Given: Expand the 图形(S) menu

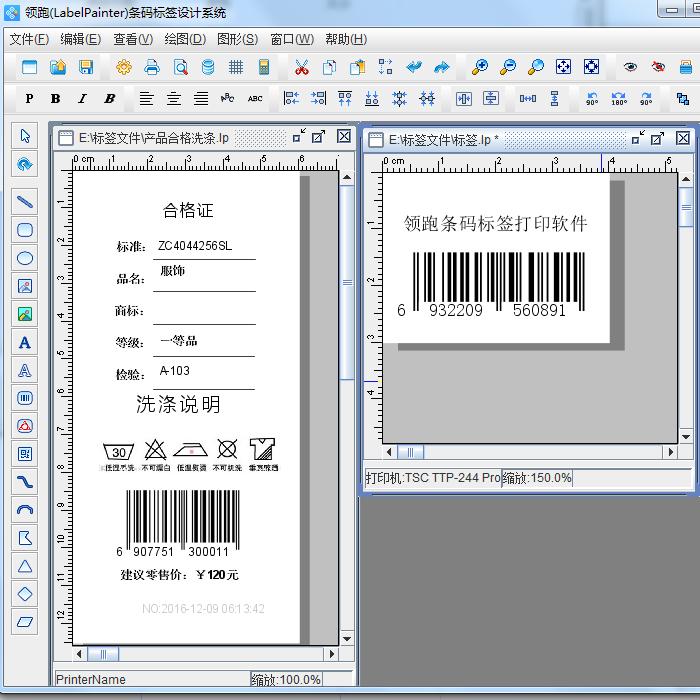Looking at the screenshot, I should tap(237, 39).
